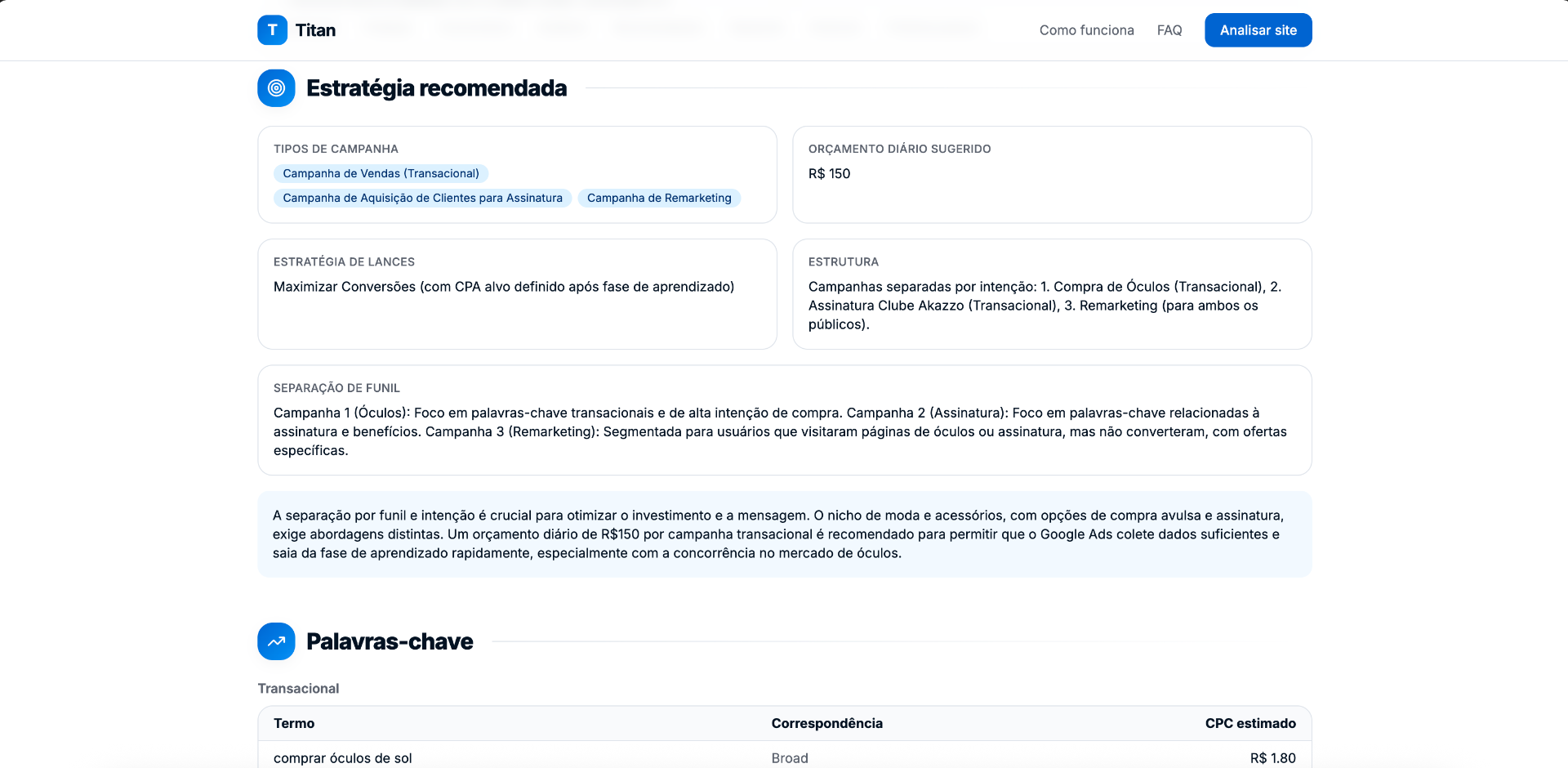Open the FAQ link
Image resolution: width=1568 pixels, height=768 pixels.
tap(1169, 30)
